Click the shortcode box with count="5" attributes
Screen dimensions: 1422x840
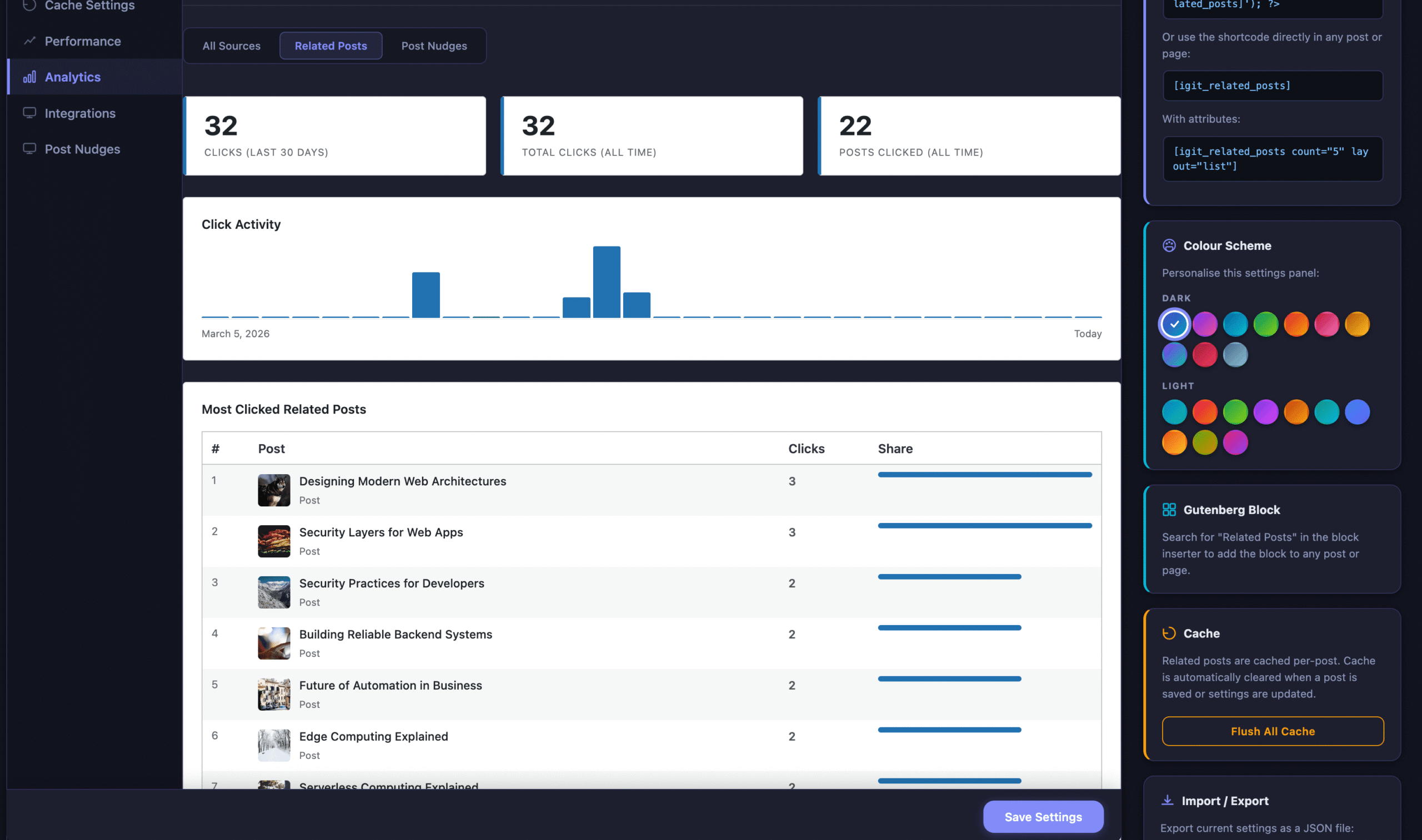[1273, 158]
